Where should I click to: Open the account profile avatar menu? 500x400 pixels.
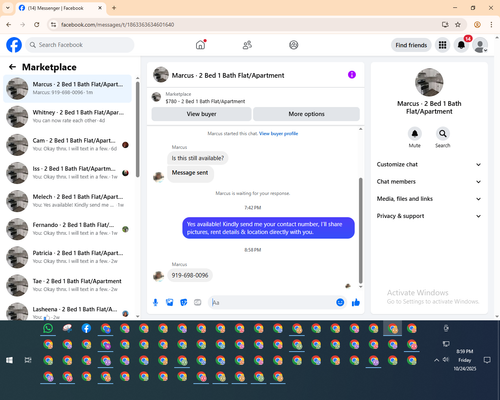[480, 45]
